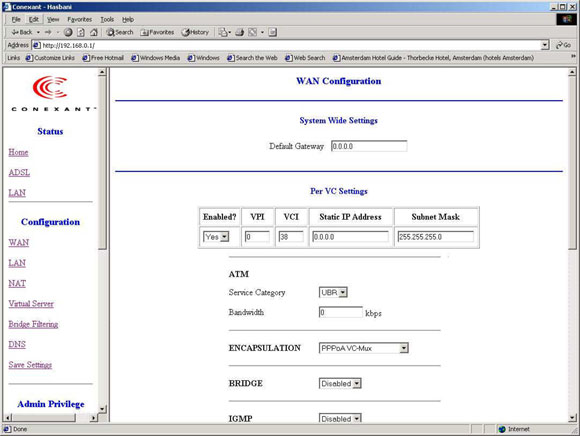Open the Help menu

tap(128, 19)
